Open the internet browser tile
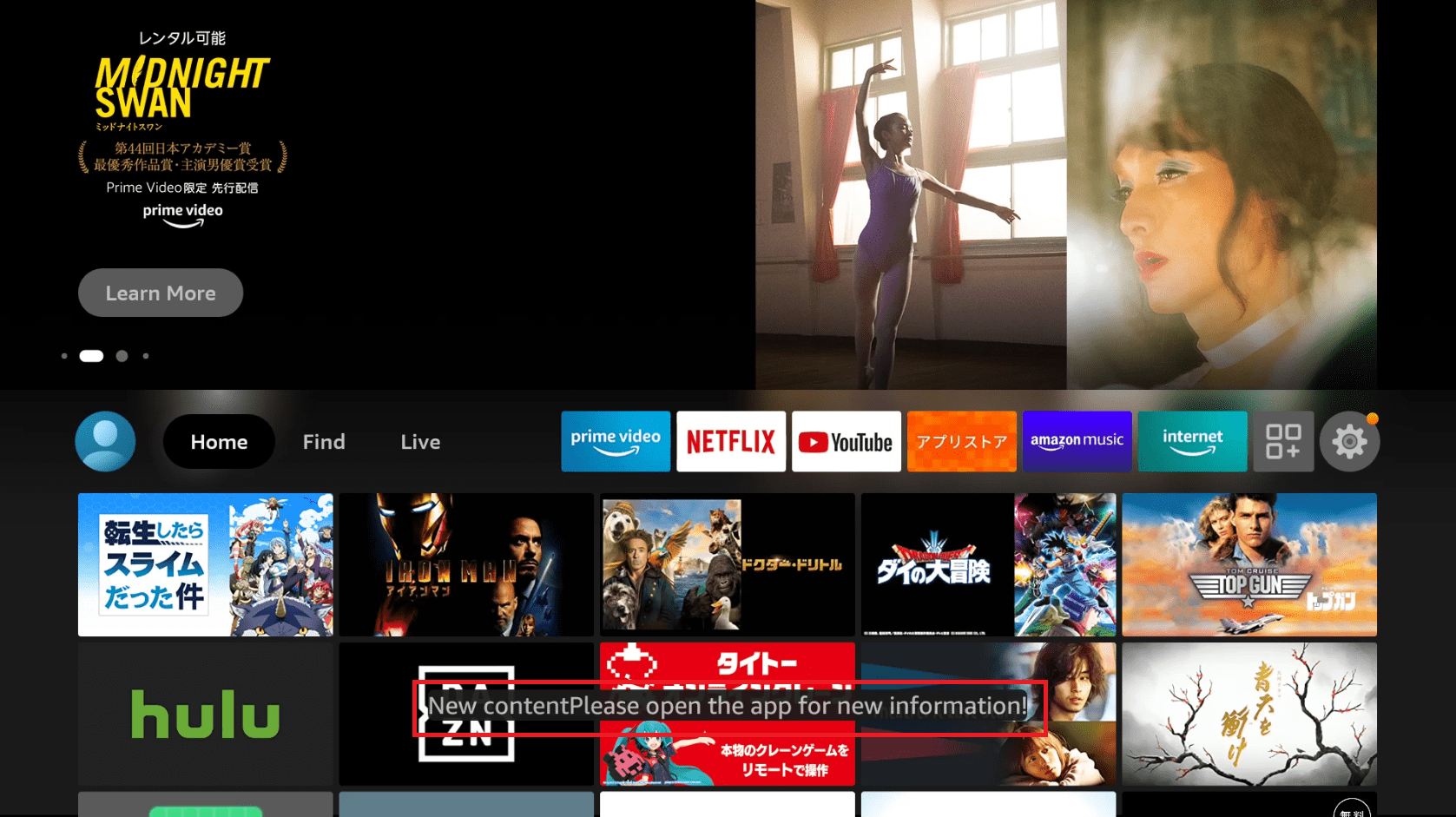1456x817 pixels. 1192,441
